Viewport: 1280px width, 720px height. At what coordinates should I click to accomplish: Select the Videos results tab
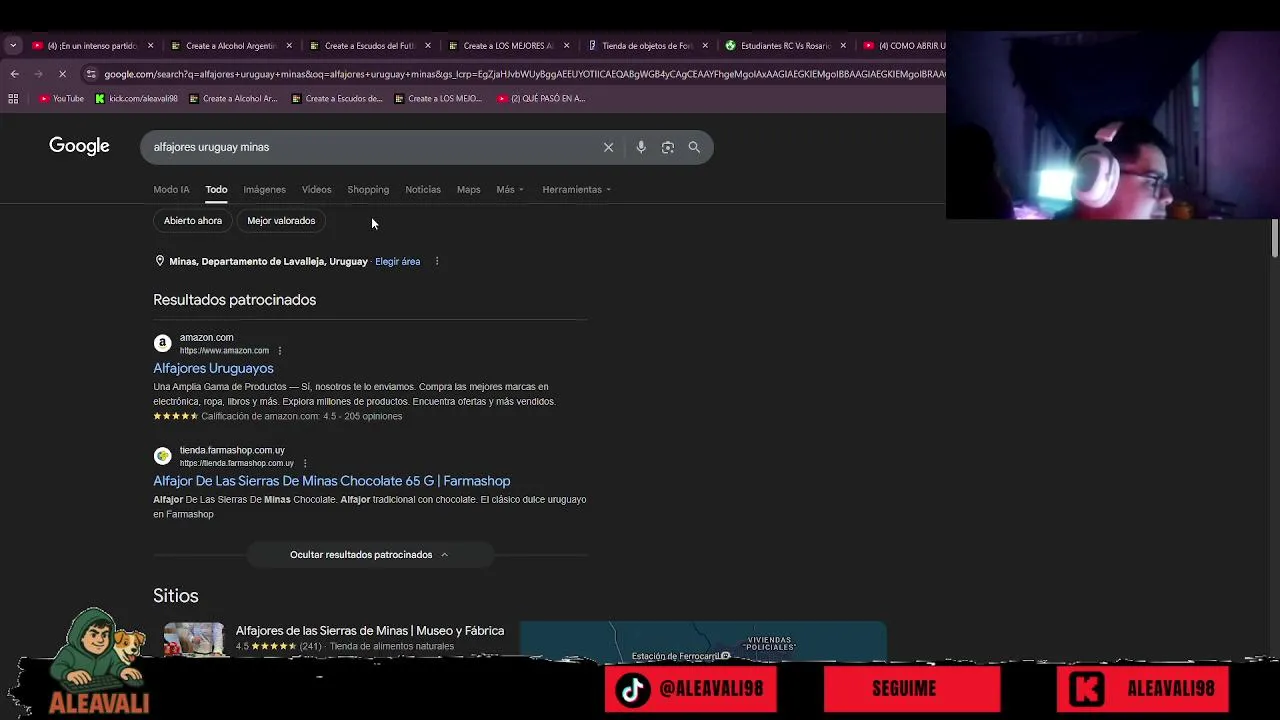point(316,189)
